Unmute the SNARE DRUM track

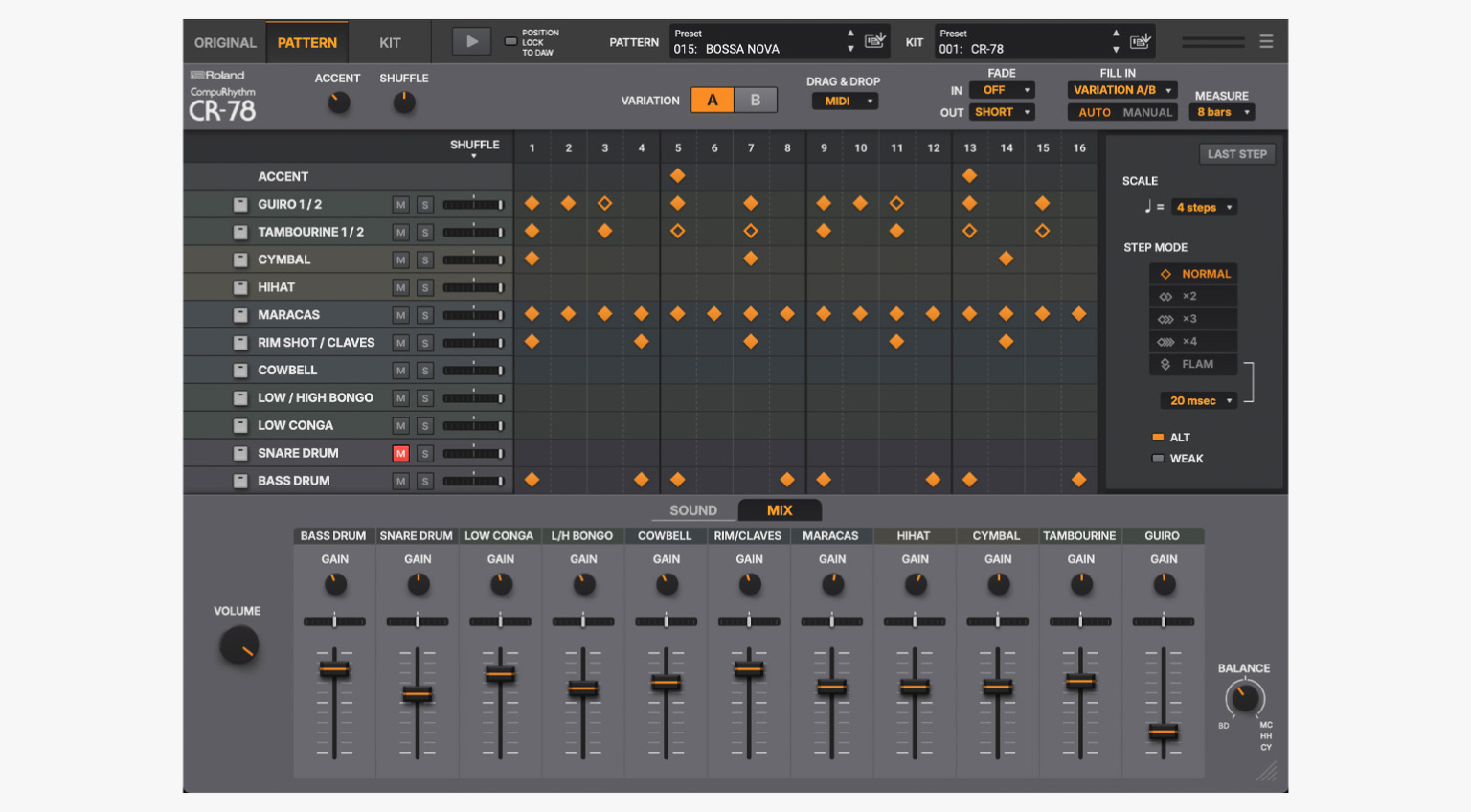[400, 453]
